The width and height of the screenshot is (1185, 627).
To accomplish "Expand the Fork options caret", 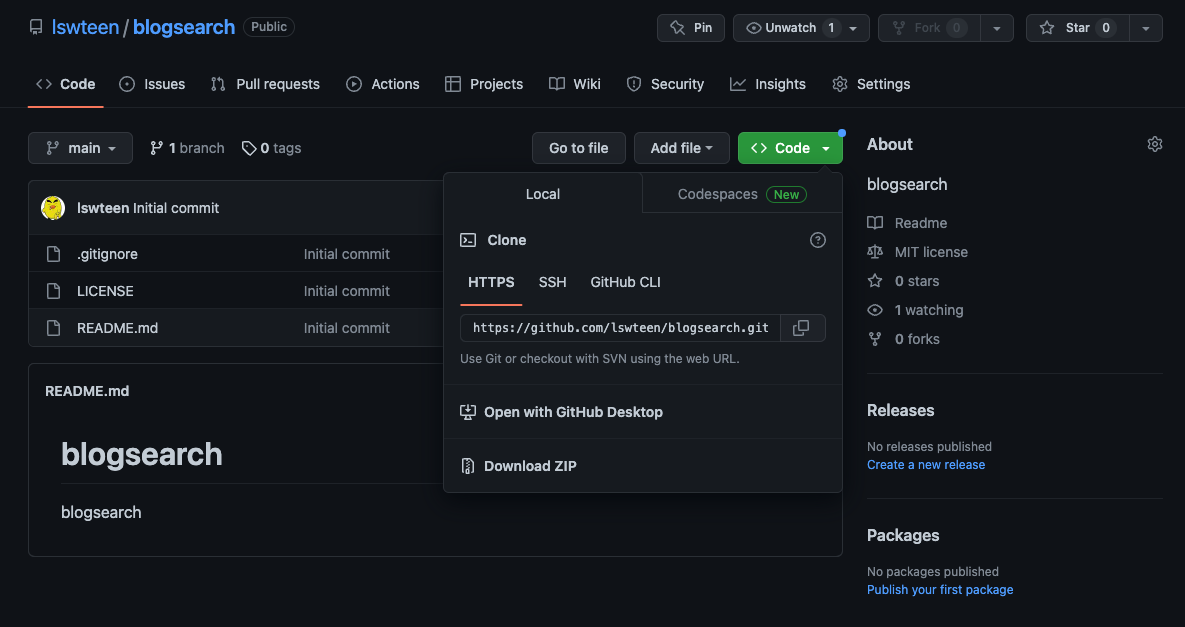I will 997,28.
